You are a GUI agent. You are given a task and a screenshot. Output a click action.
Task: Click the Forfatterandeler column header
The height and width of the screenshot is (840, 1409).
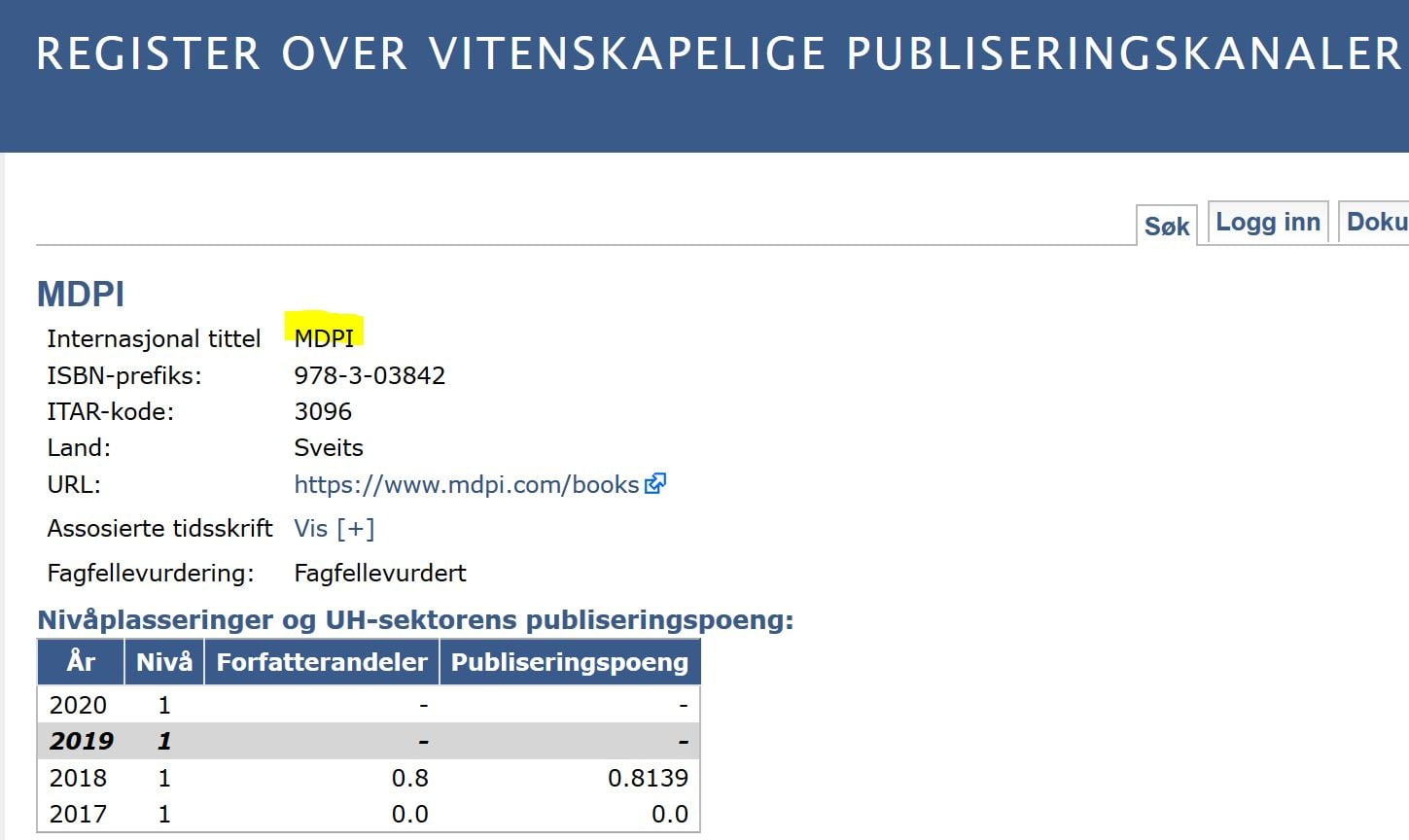(x=321, y=662)
